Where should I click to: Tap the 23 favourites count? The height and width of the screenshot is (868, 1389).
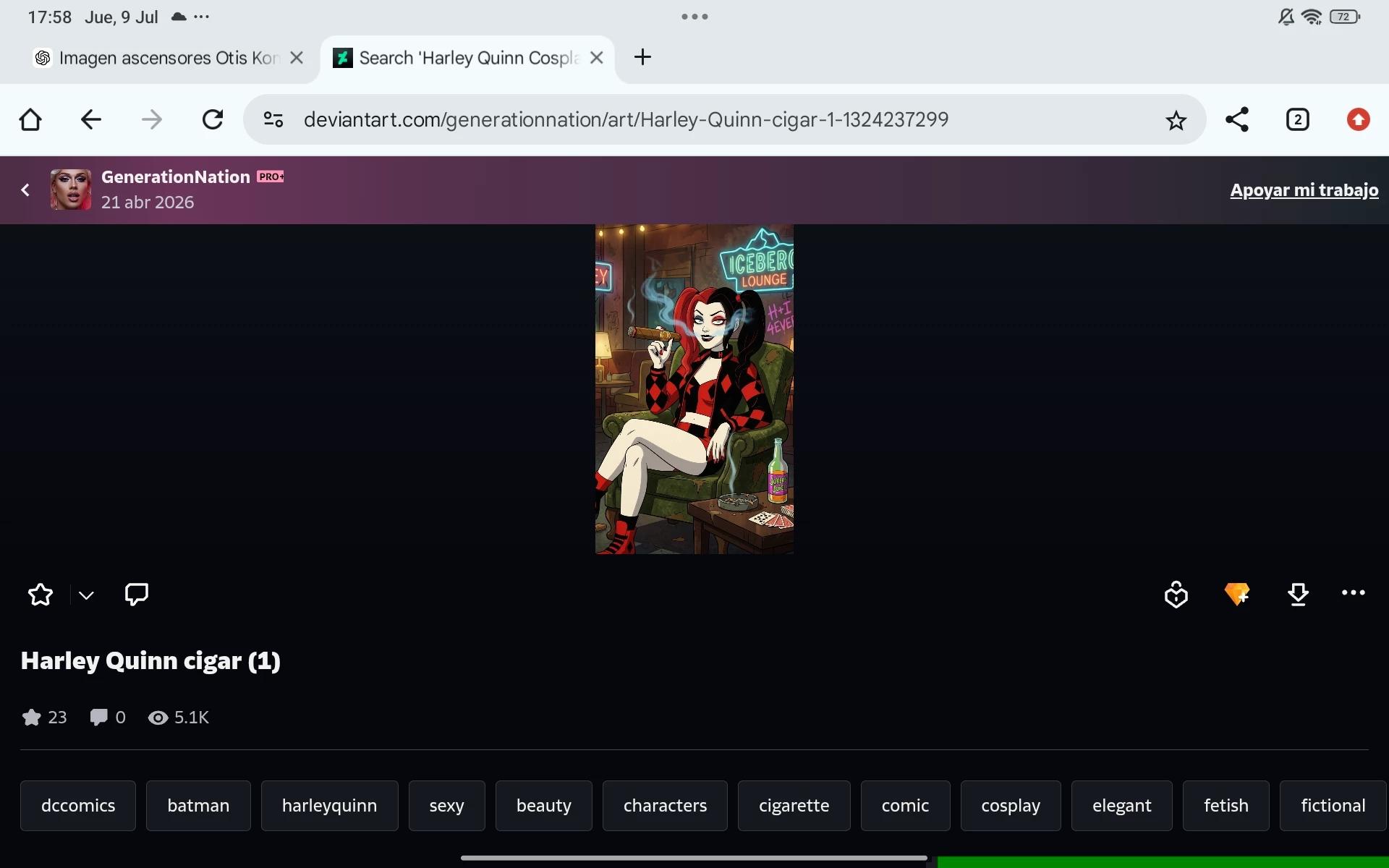44,717
